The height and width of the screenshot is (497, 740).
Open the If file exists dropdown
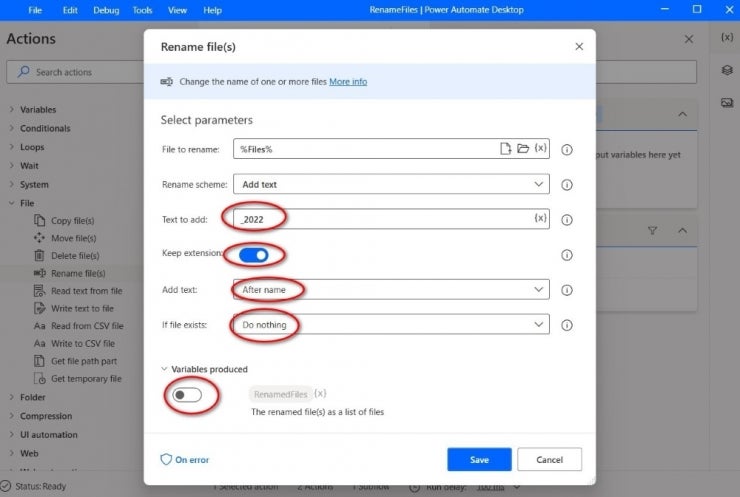[391, 324]
